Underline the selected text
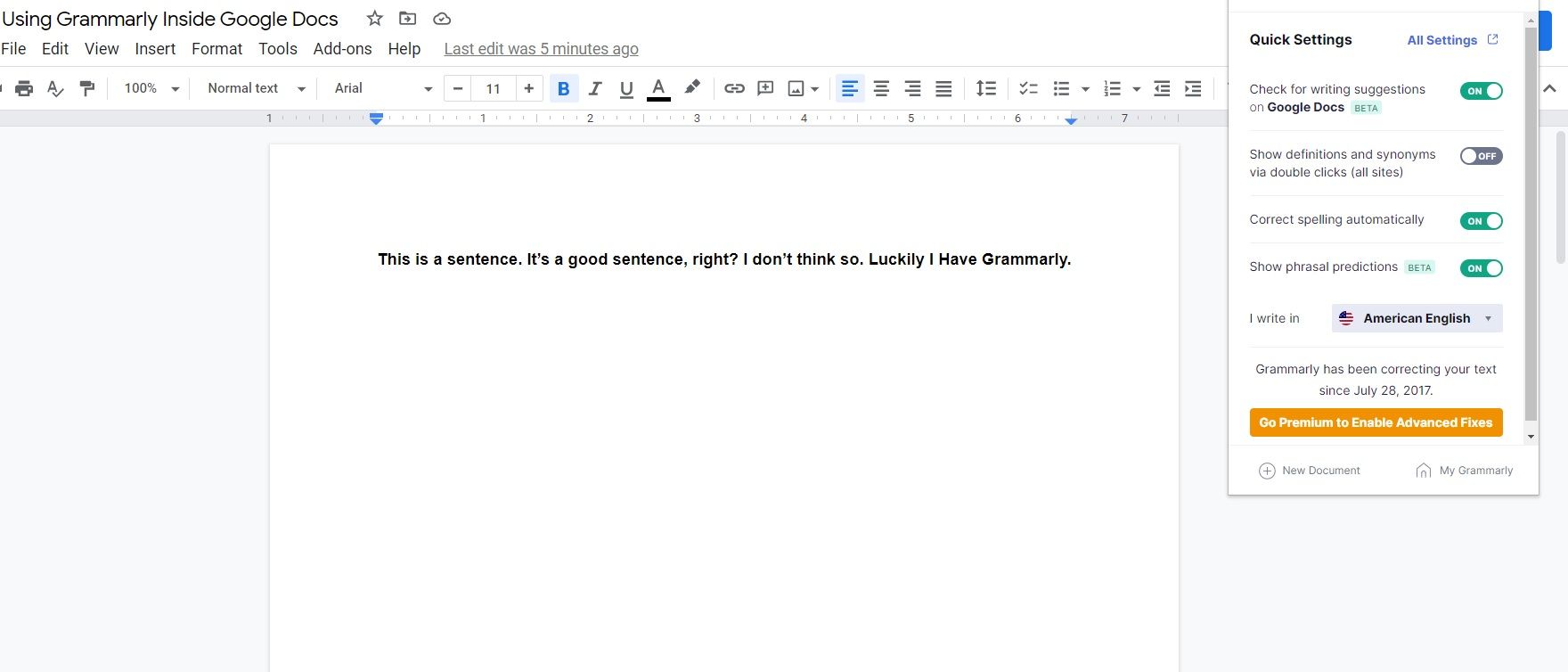 [626, 88]
